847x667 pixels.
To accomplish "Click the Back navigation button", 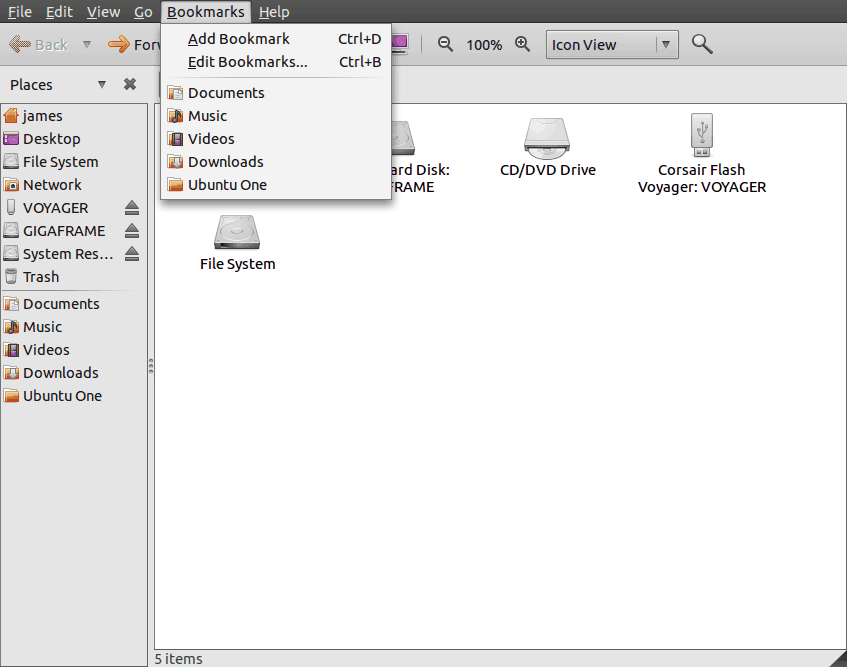I will (x=39, y=45).
